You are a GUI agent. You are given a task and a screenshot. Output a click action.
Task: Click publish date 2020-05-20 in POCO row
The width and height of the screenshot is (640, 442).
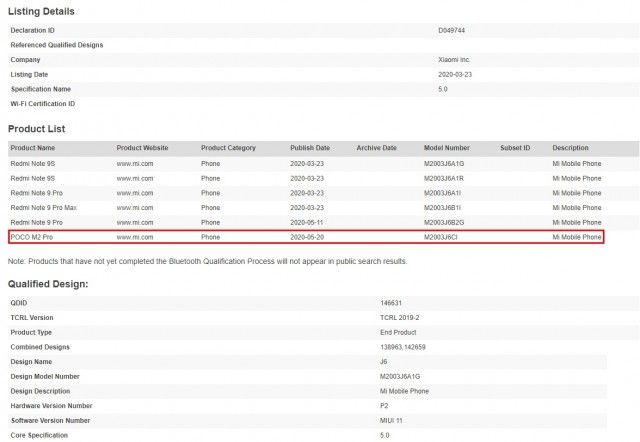[x=307, y=237]
